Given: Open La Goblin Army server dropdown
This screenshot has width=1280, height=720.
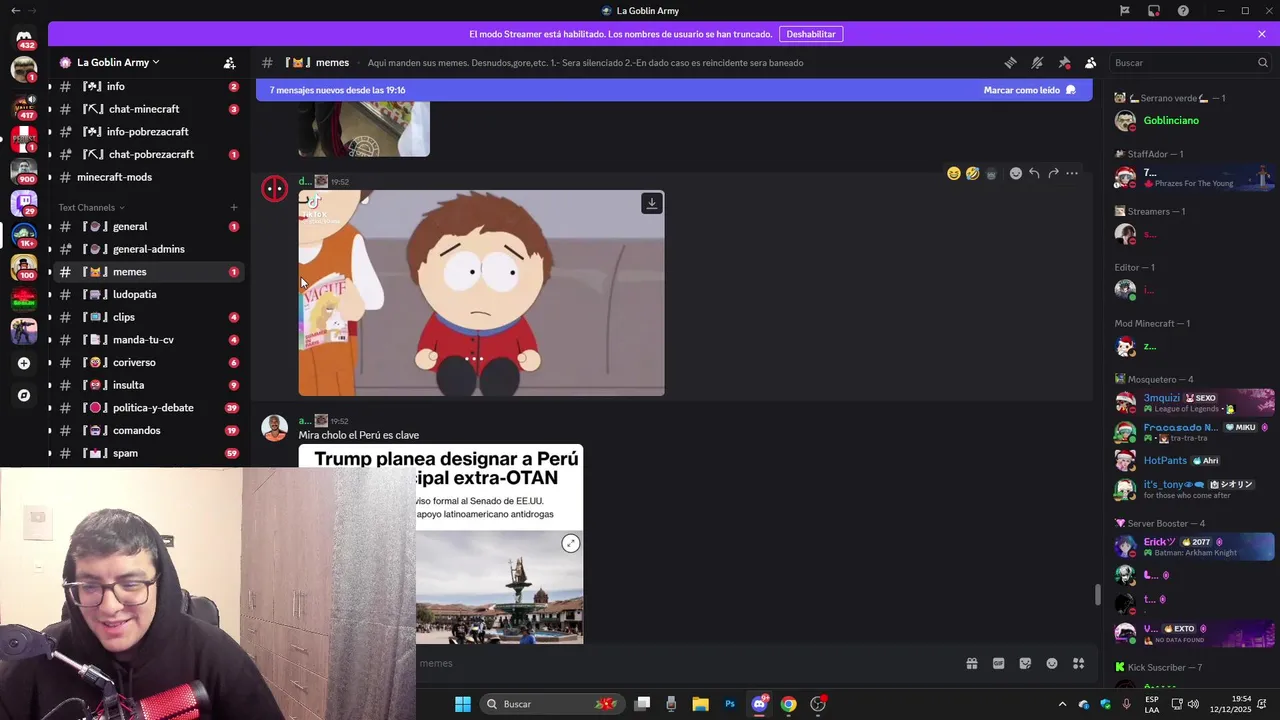Looking at the screenshot, I should (x=118, y=62).
